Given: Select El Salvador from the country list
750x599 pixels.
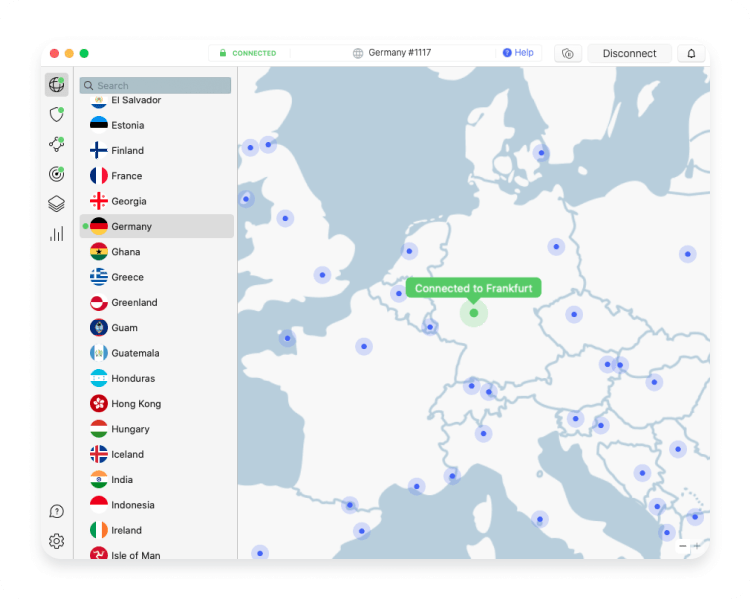Looking at the screenshot, I should click(x=157, y=102).
